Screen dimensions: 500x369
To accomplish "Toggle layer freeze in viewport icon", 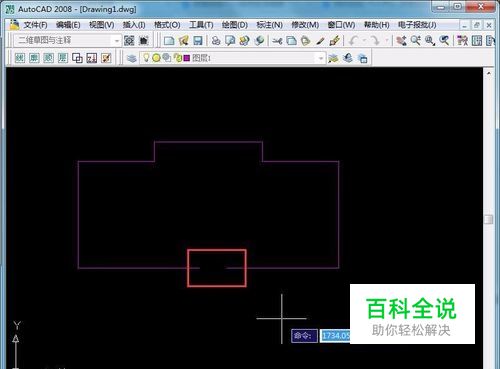I will 166,58.
